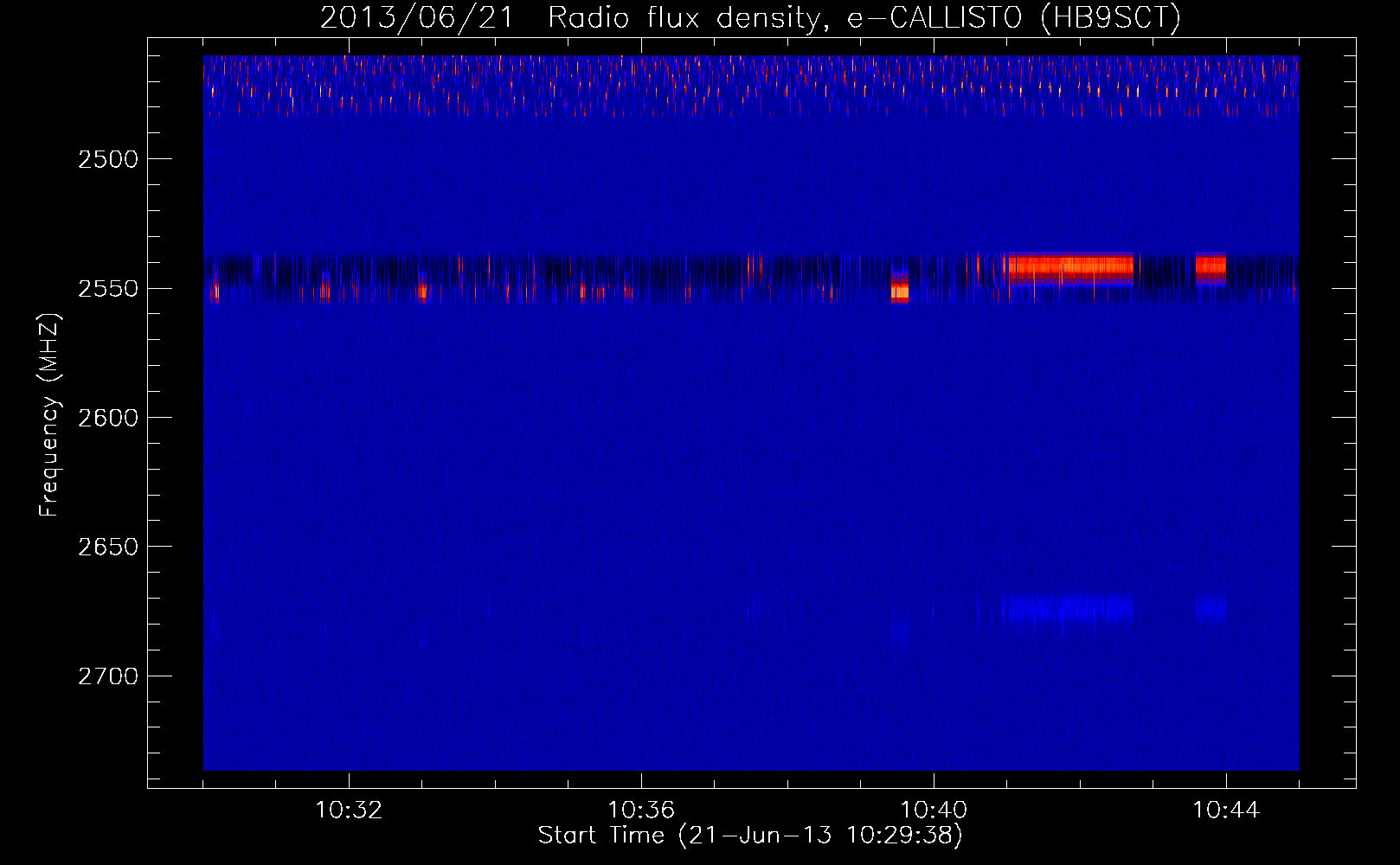The width and height of the screenshot is (1400, 865).
Task: Click the plot title text '2013/06/21 Radio flux density'
Action: 569,17
